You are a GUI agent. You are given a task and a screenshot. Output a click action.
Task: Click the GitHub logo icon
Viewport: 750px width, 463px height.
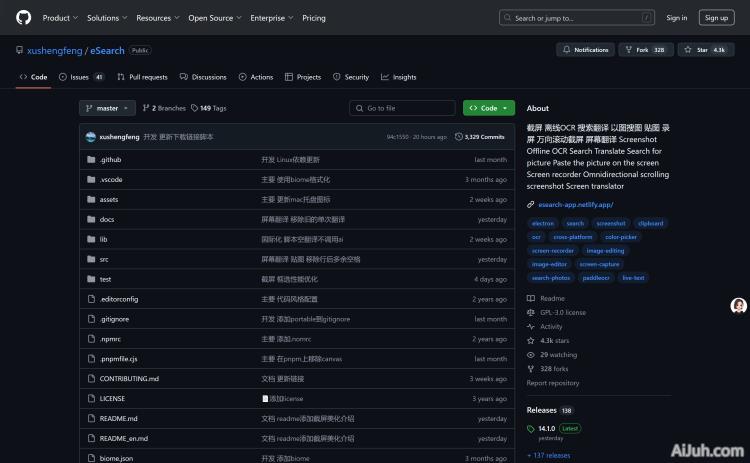click(x=24, y=17)
